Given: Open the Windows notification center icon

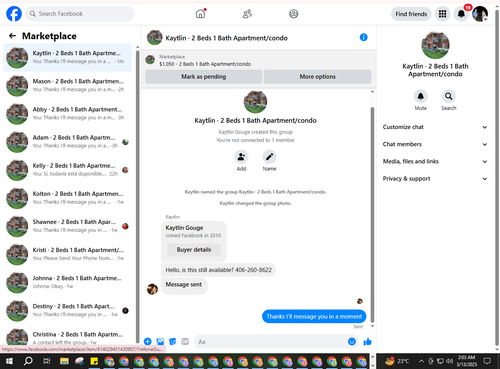Looking at the screenshot, I should click(487, 361).
